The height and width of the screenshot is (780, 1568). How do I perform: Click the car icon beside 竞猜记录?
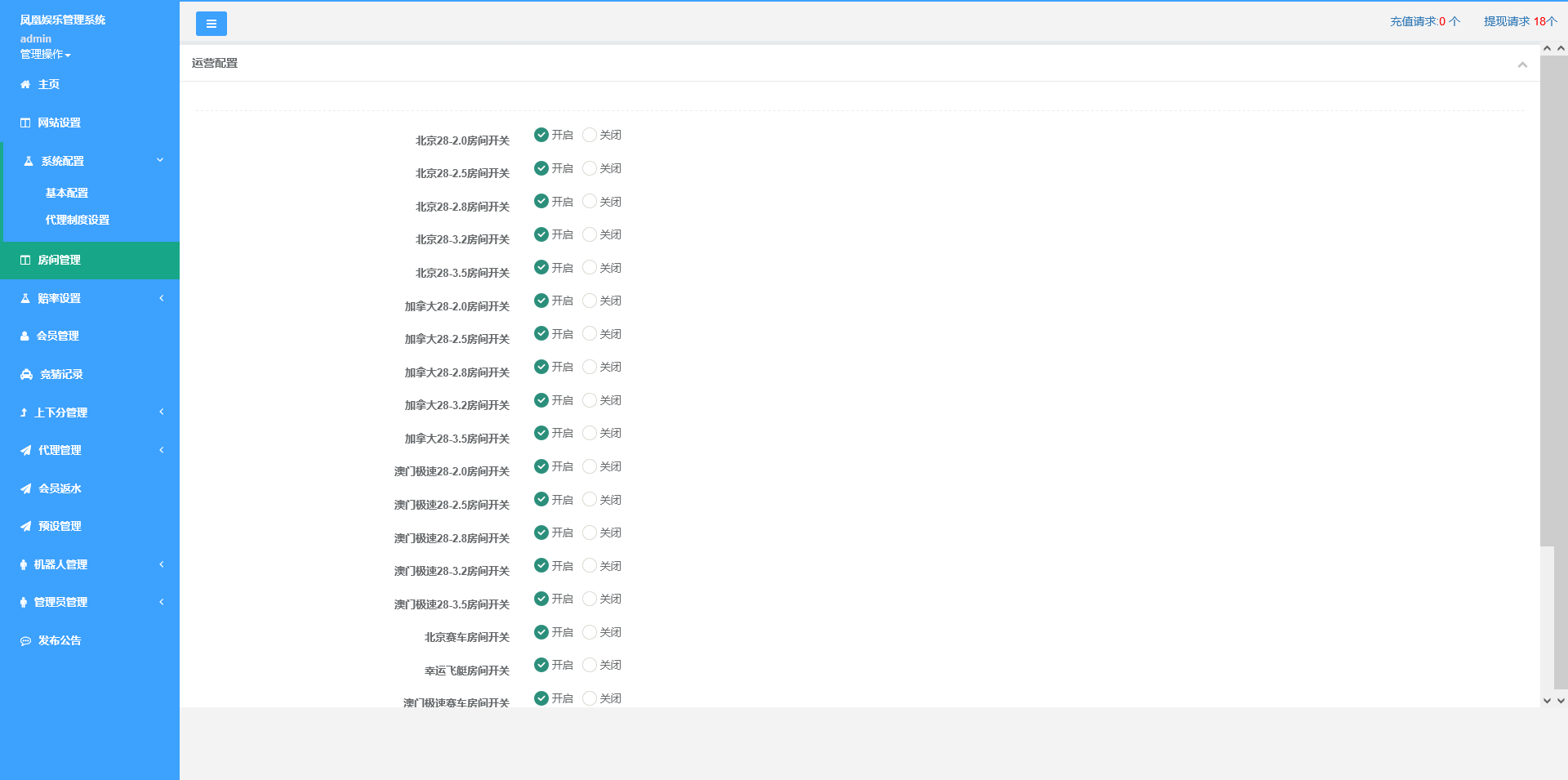tap(27, 374)
